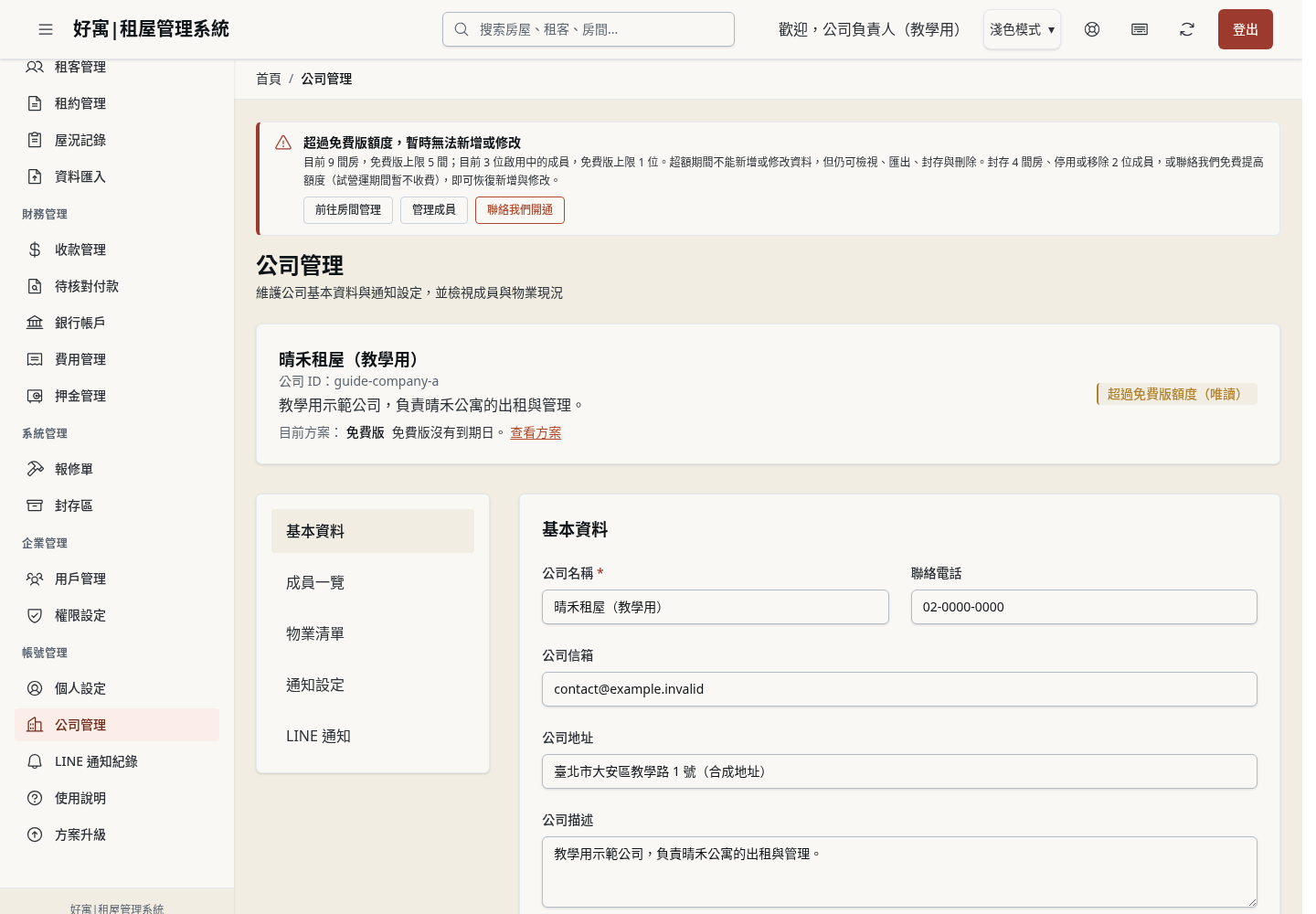Click the 公司名稱 input field

click(x=716, y=607)
